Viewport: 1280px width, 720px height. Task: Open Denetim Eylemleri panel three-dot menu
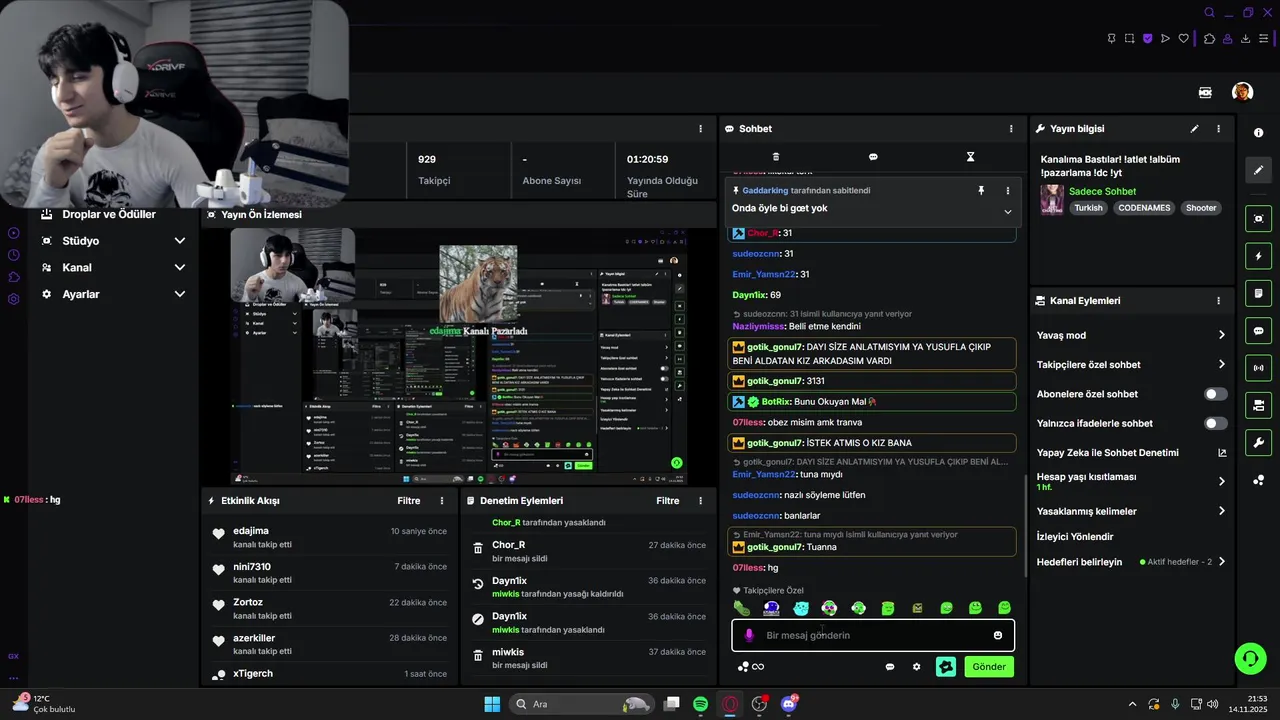tap(700, 501)
